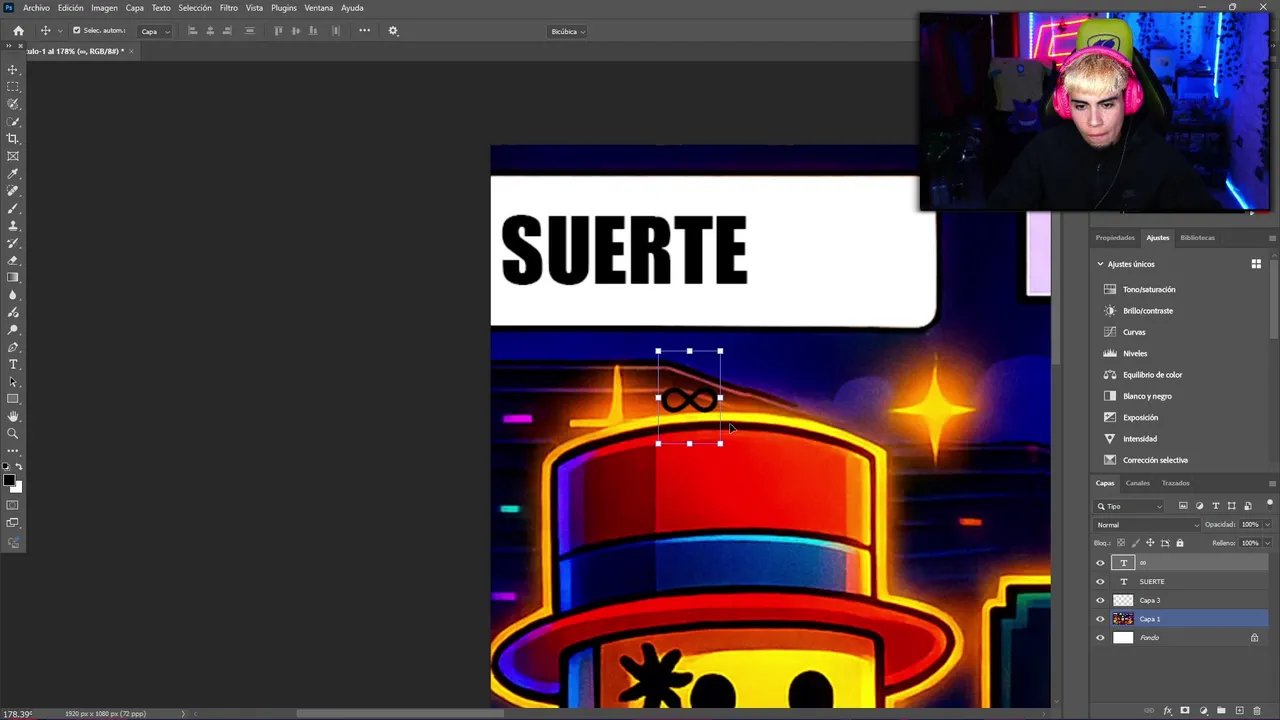Link layers icon at panel bottom
Image resolution: width=1280 pixels, height=720 pixels.
pyautogui.click(x=1149, y=711)
